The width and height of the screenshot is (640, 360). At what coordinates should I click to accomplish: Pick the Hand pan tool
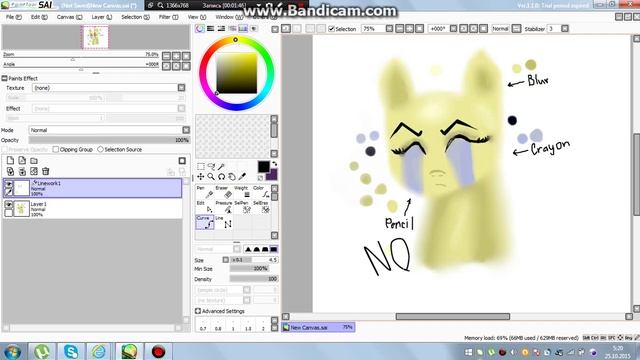pyautogui.click(x=232, y=177)
